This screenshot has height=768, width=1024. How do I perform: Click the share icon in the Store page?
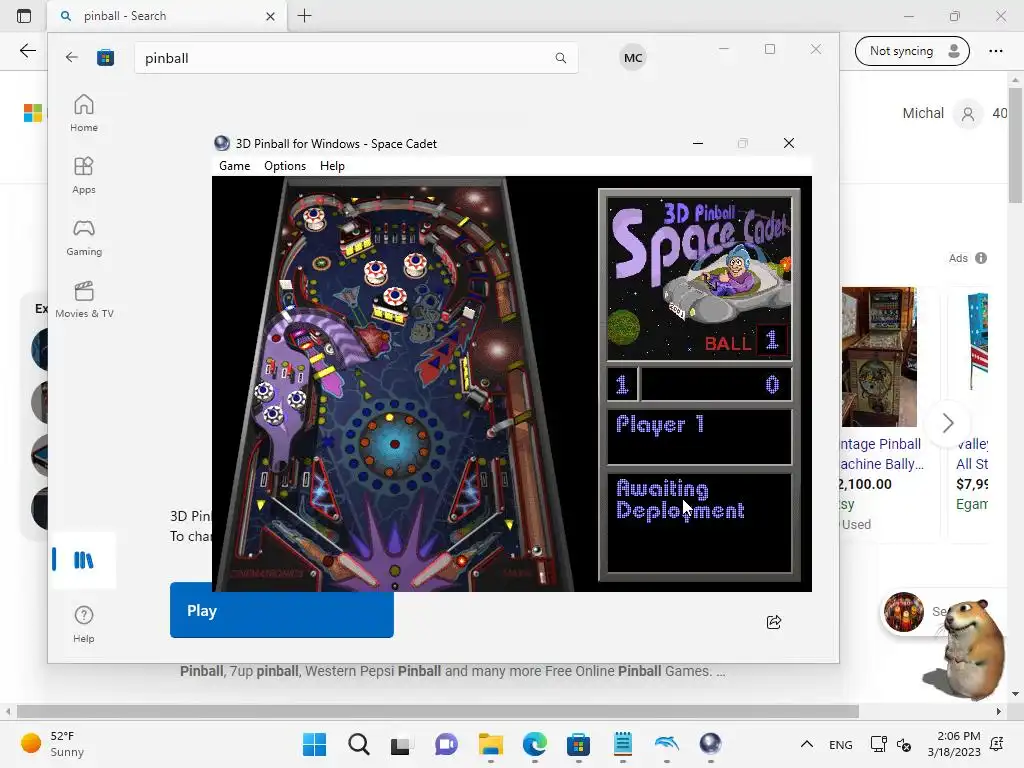[x=774, y=622]
